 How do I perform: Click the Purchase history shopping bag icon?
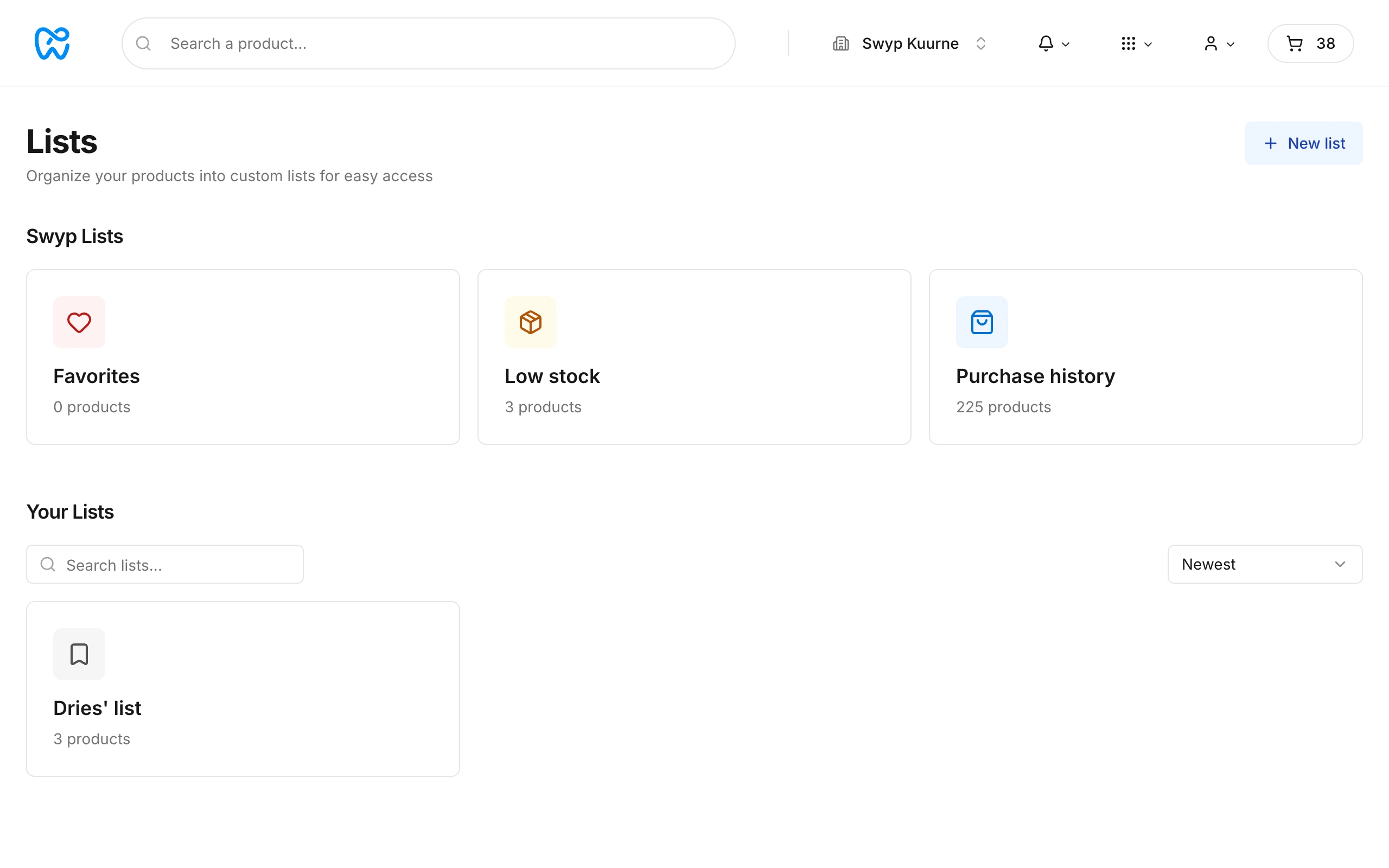[x=982, y=322]
